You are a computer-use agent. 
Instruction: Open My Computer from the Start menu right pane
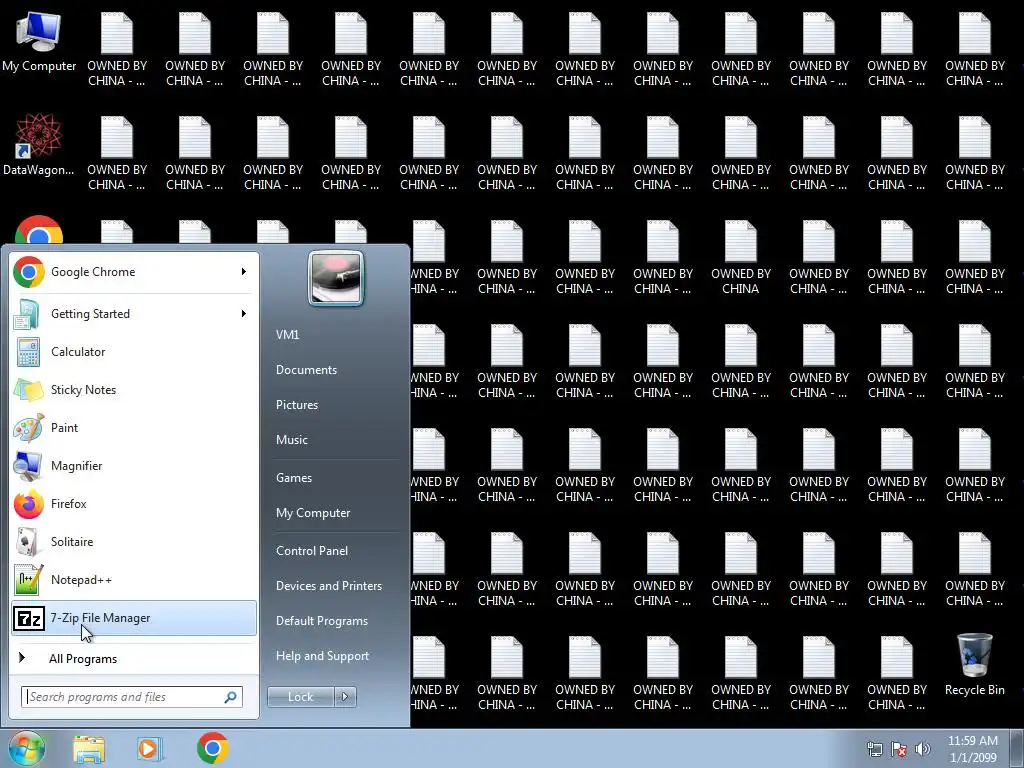pyautogui.click(x=313, y=513)
